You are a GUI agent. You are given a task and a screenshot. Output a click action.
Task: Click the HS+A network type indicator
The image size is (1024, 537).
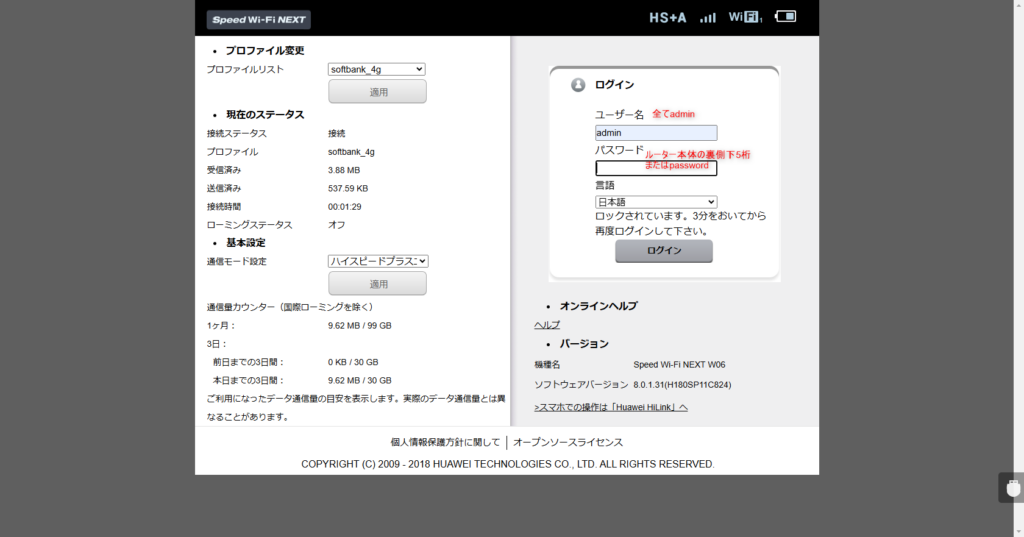pos(668,18)
